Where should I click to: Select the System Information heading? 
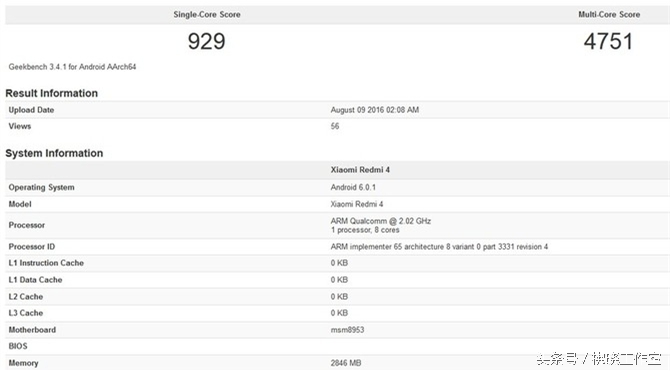tap(54, 153)
